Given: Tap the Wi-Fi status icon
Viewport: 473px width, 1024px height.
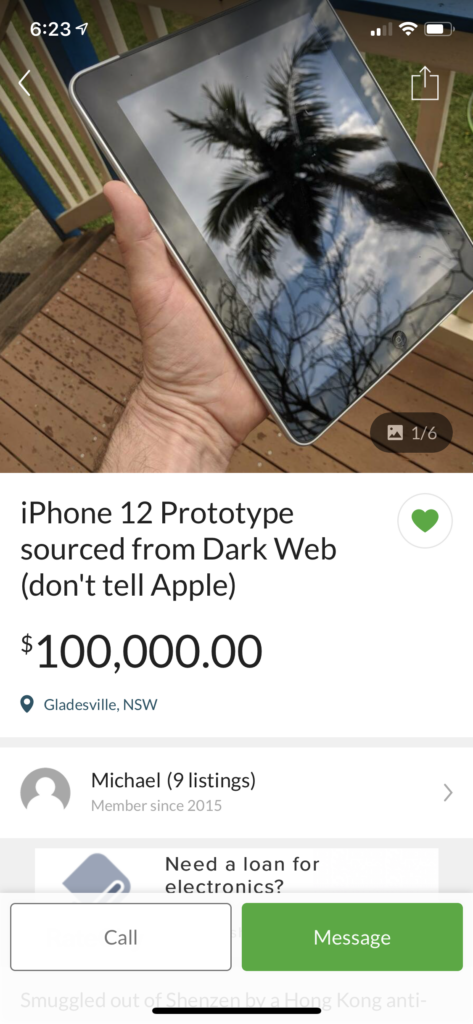Looking at the screenshot, I should pos(408,29).
